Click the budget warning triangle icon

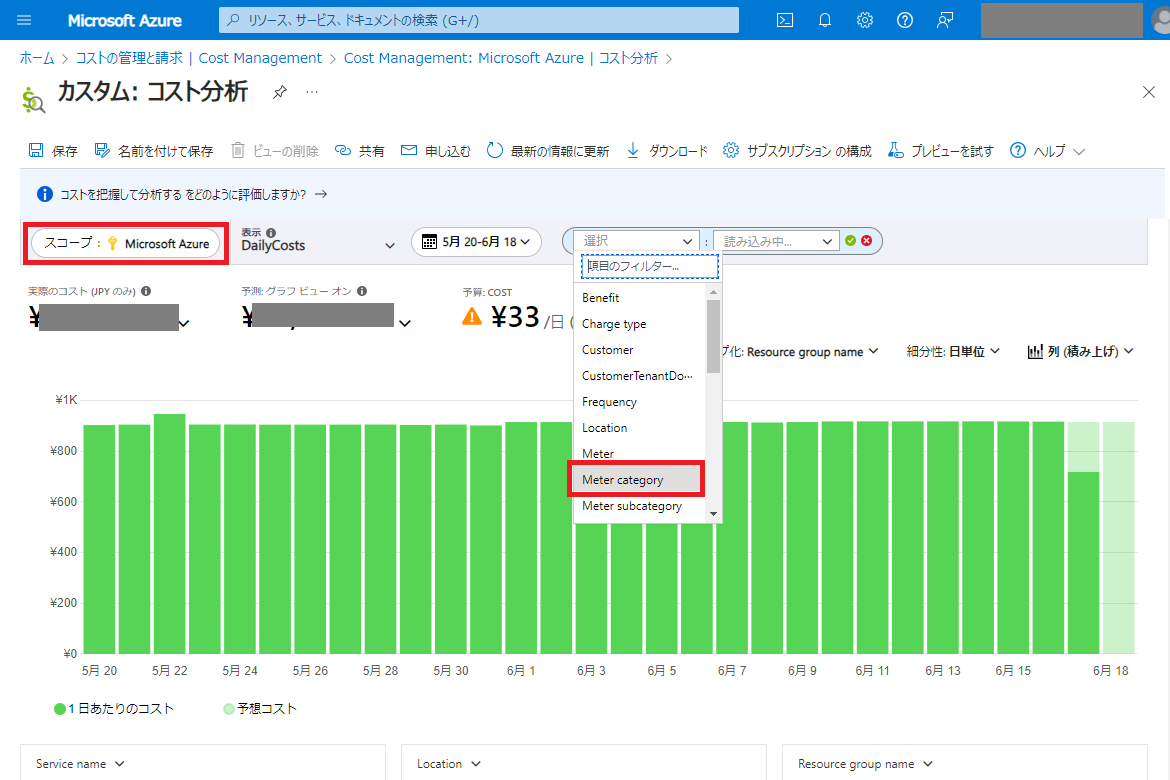click(x=472, y=317)
